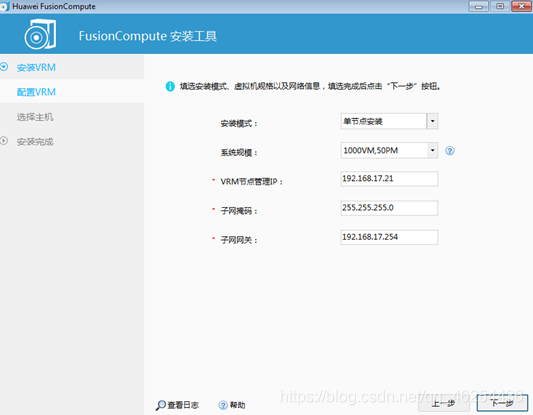Collapse the 安装VRM step circle icon

coord(4,67)
